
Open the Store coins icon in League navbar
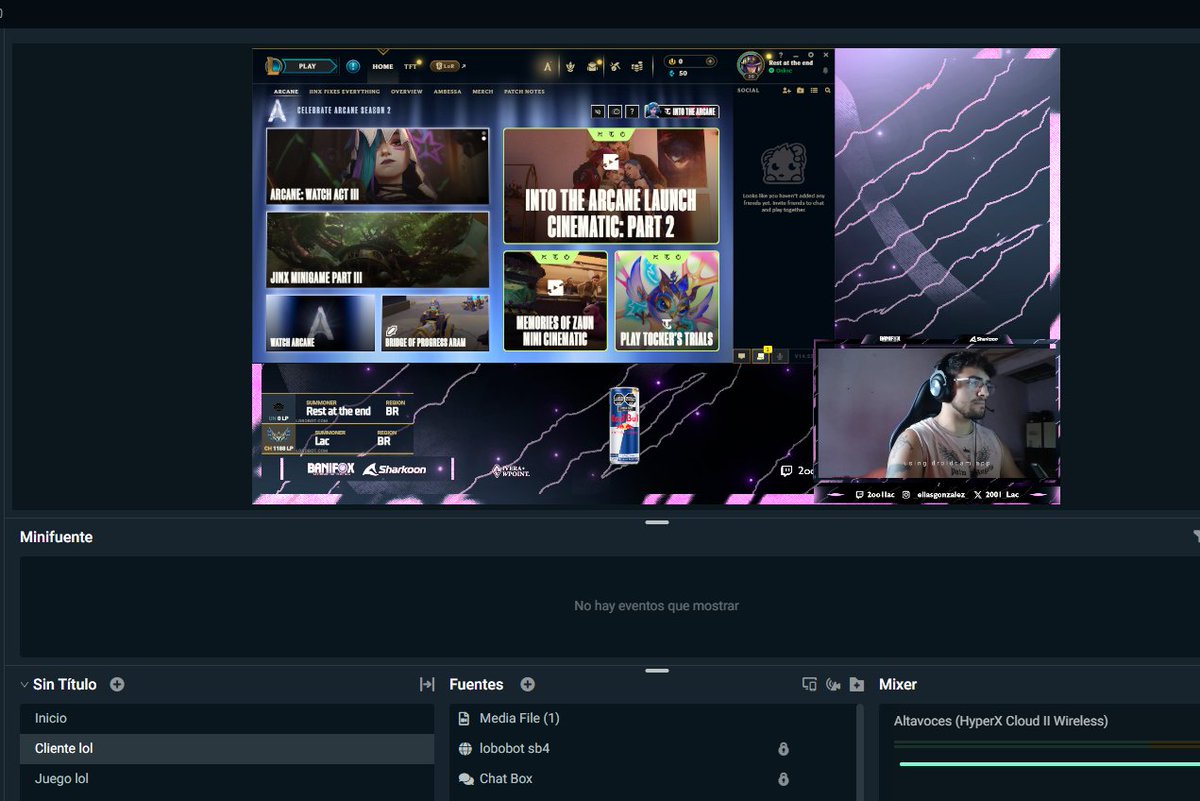click(637, 67)
